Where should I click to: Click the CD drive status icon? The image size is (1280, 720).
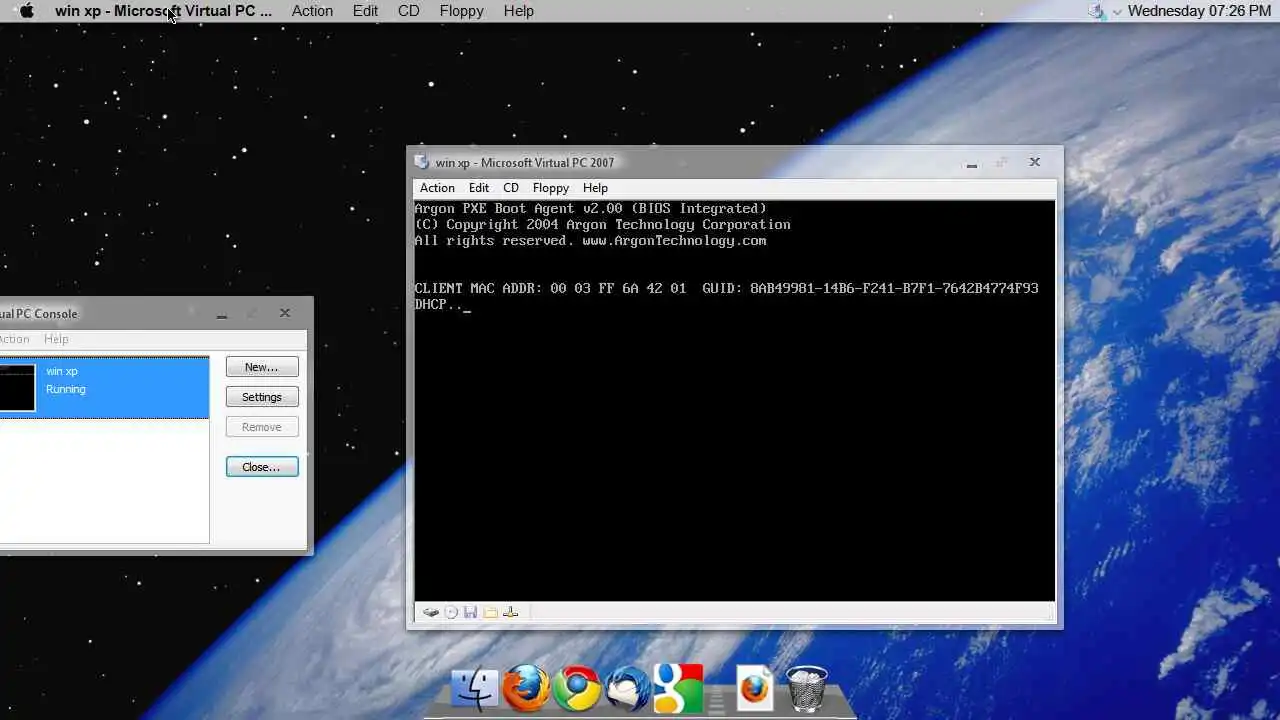pyautogui.click(x=451, y=612)
